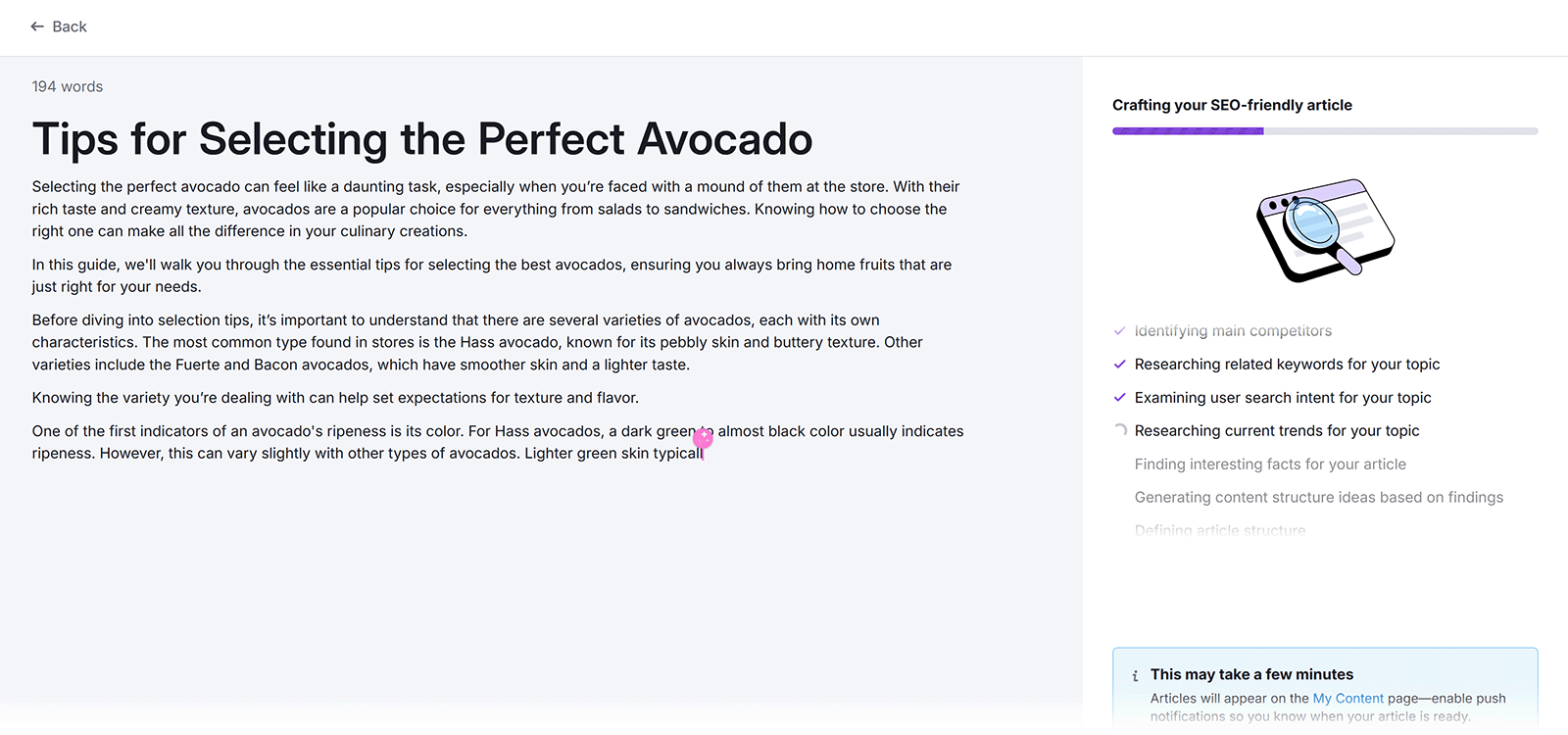
Task: Click the "This may take a few minutes" notice
Action: click(x=1251, y=674)
